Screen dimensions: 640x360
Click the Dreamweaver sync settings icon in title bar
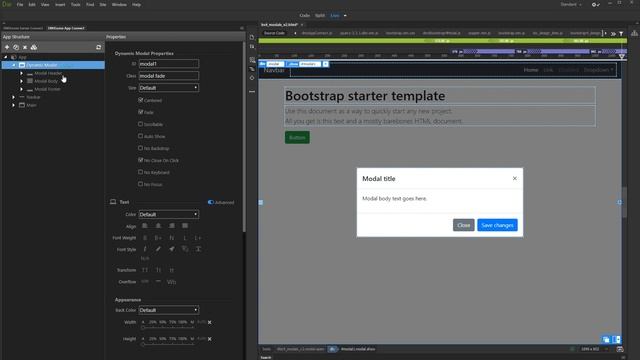[595, 4]
